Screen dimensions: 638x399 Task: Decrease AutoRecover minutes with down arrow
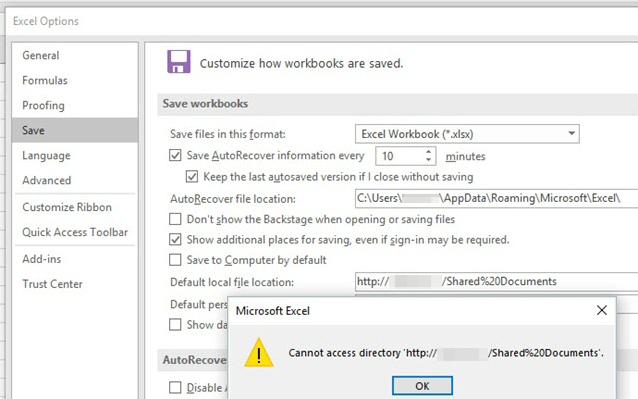click(428, 160)
